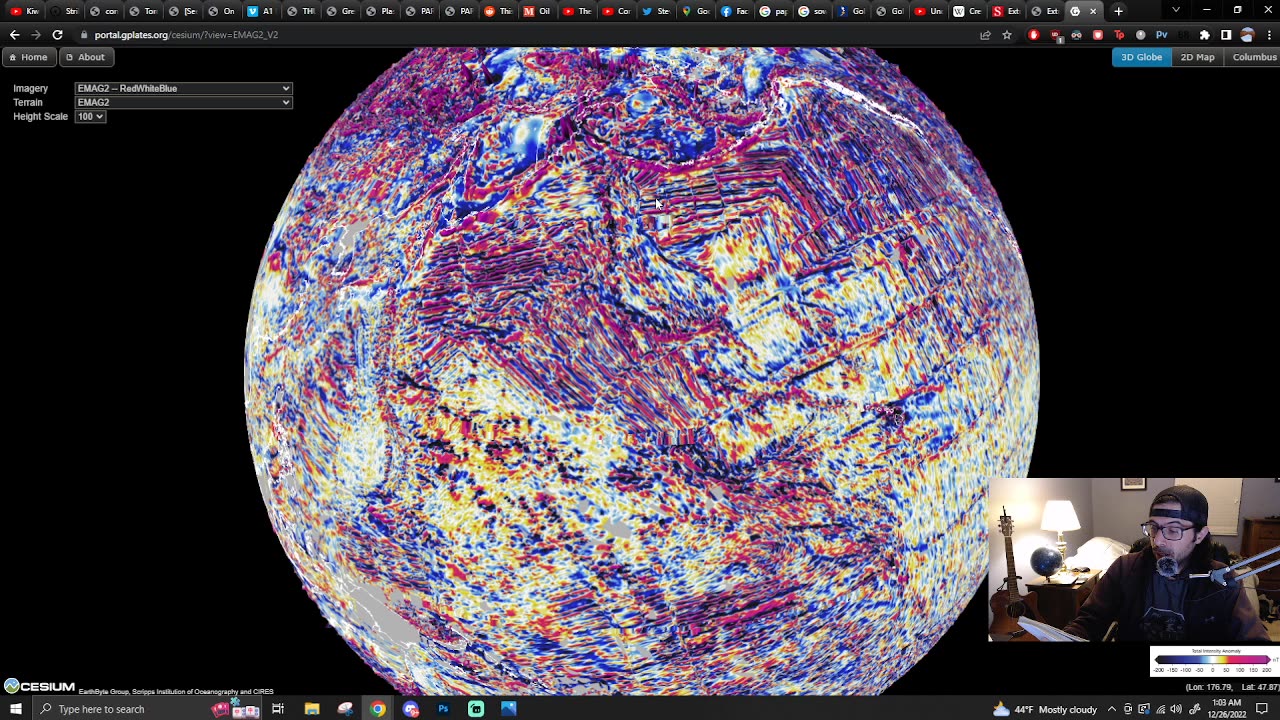Click the Pv extension icon
The height and width of the screenshot is (720, 1280).
(1161, 35)
